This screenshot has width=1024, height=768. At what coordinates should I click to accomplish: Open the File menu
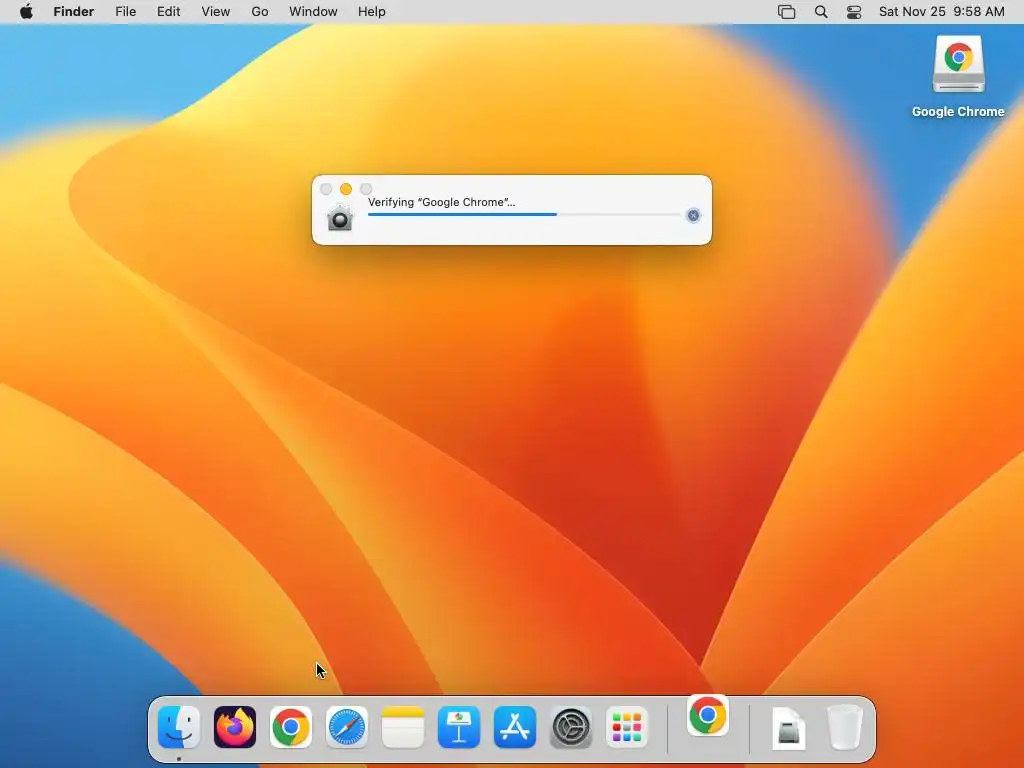pyautogui.click(x=125, y=12)
